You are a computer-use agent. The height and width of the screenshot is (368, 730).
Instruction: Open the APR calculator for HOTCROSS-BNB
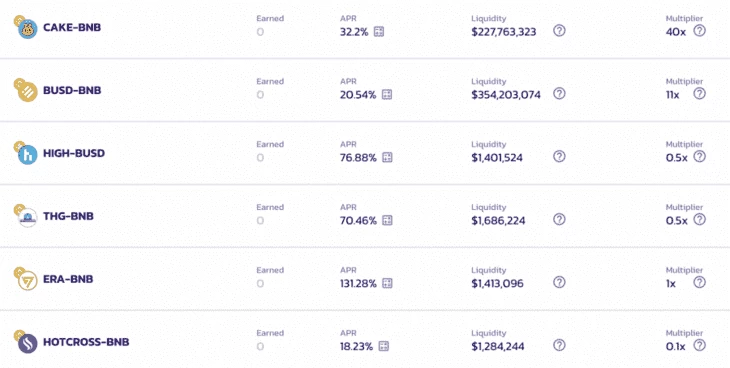384,346
